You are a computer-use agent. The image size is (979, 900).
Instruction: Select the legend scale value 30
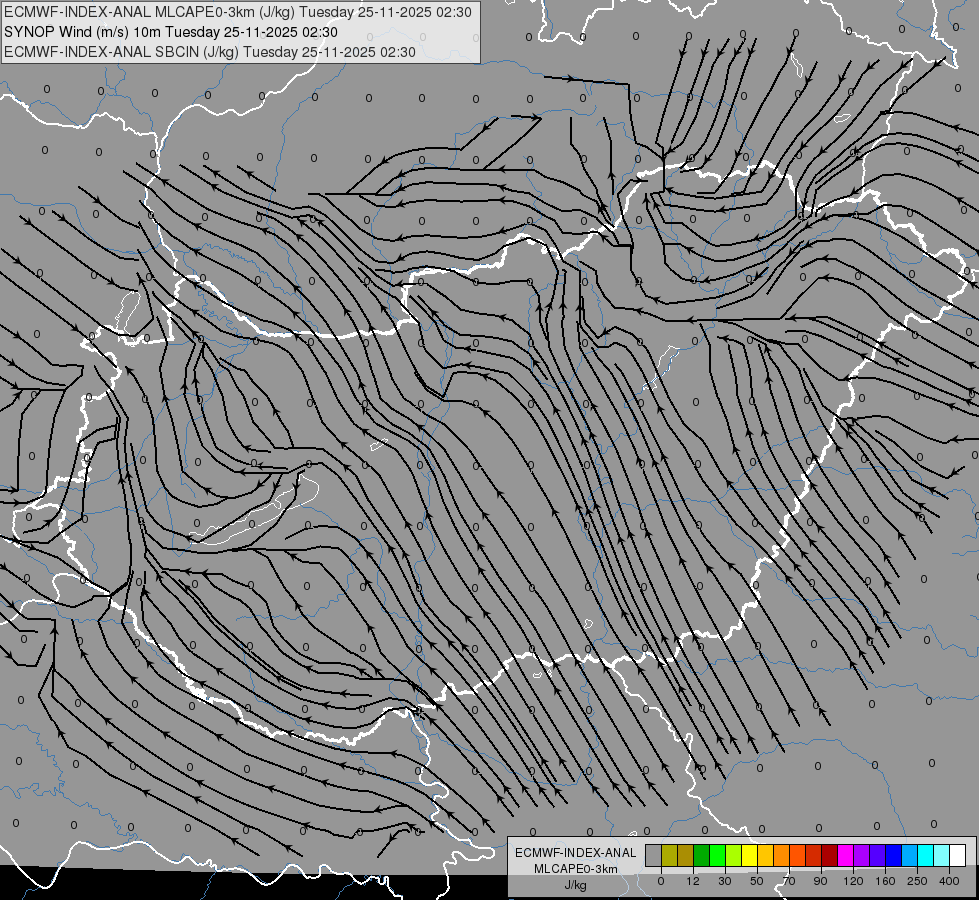point(724,881)
